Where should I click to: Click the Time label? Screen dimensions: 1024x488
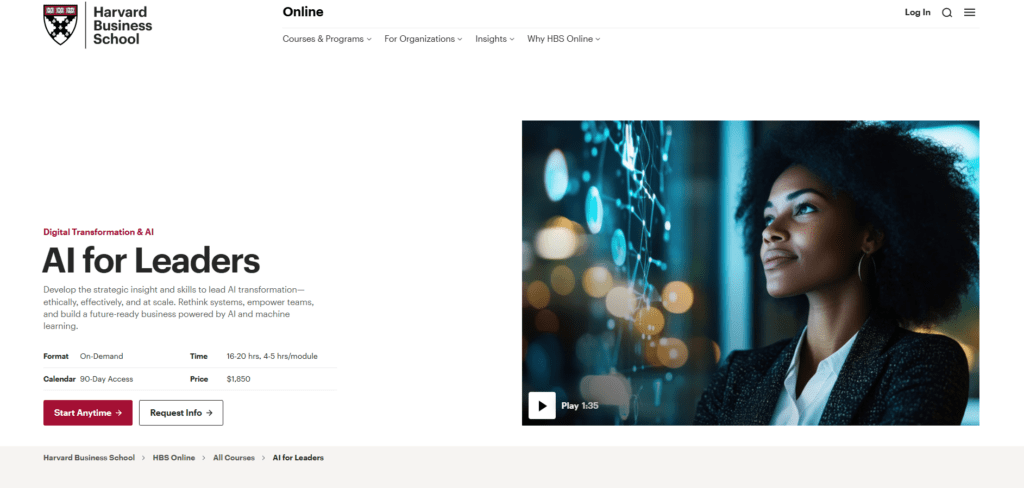click(199, 357)
